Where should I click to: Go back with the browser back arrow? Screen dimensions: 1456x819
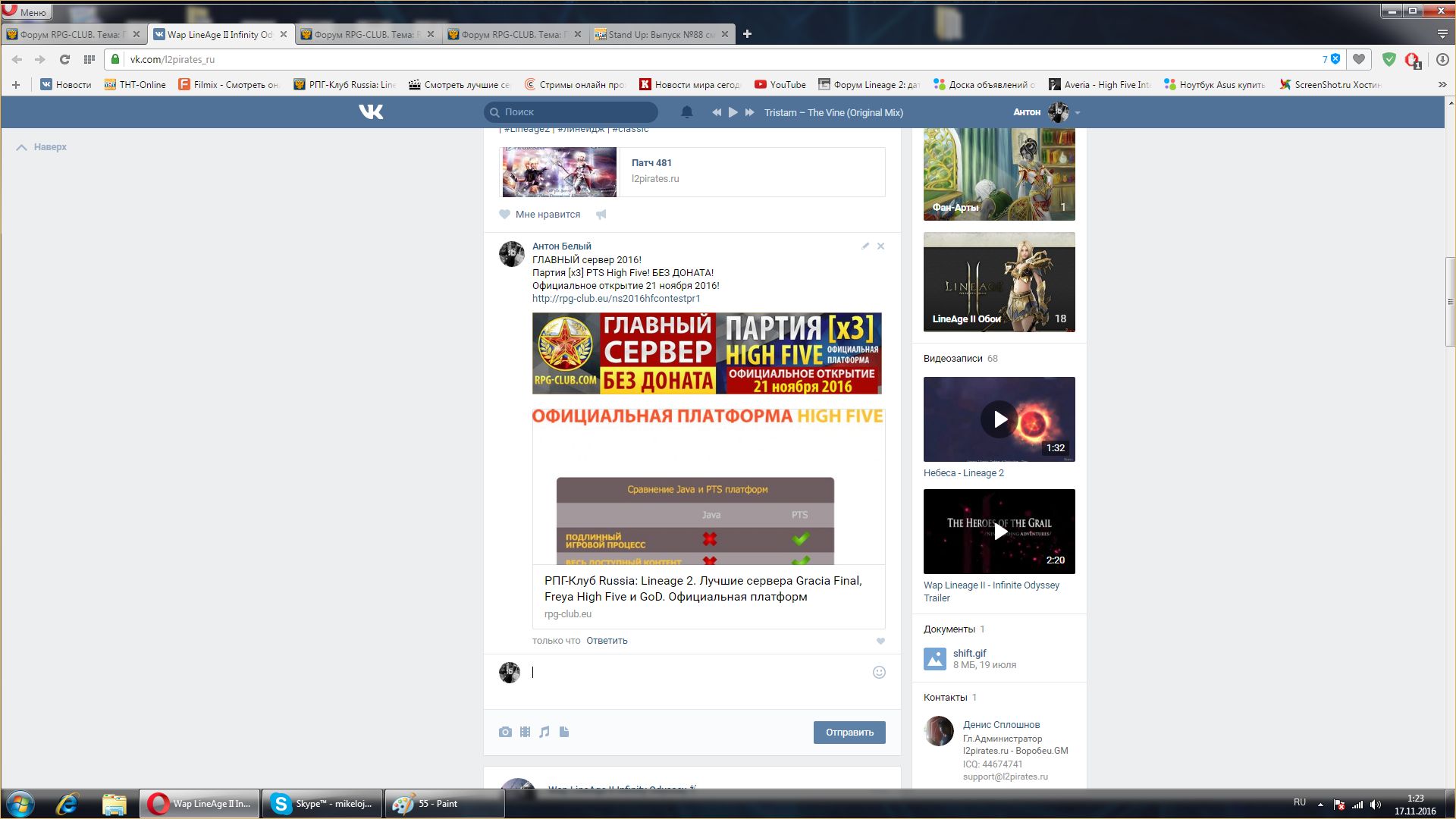(17, 59)
